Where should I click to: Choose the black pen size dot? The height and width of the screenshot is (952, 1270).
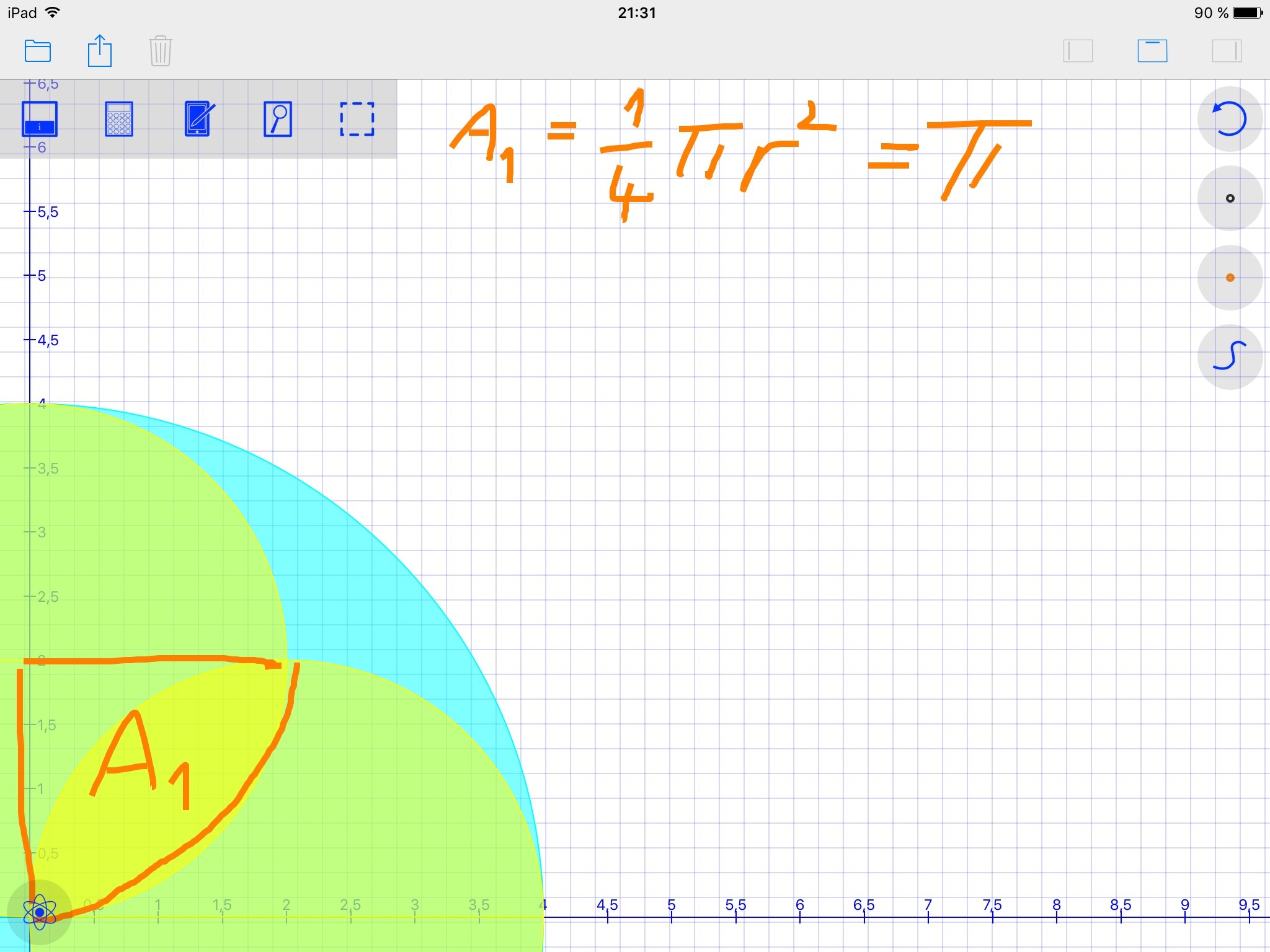(x=1230, y=198)
